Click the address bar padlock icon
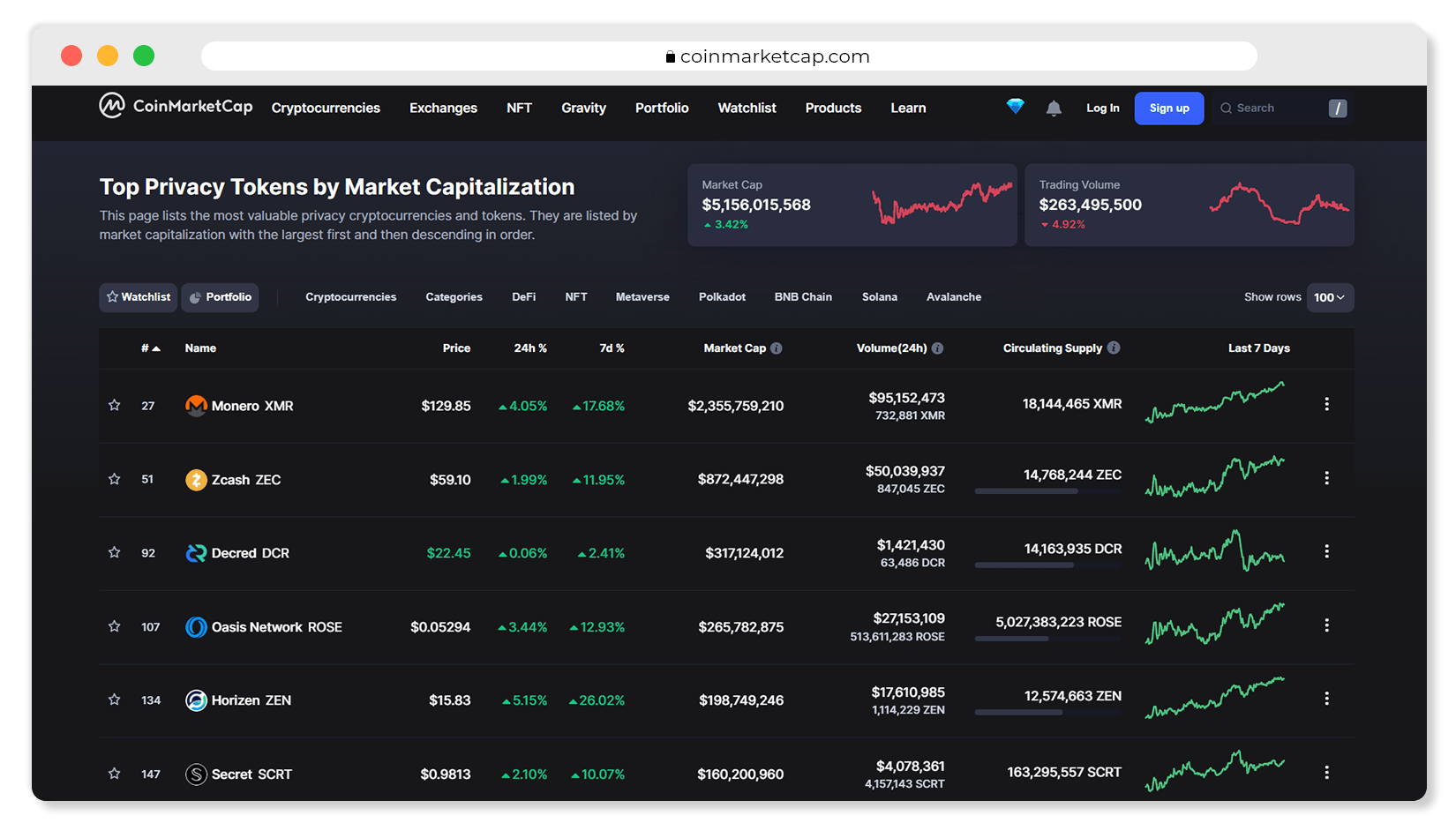The image size is (1456, 838). tap(671, 56)
